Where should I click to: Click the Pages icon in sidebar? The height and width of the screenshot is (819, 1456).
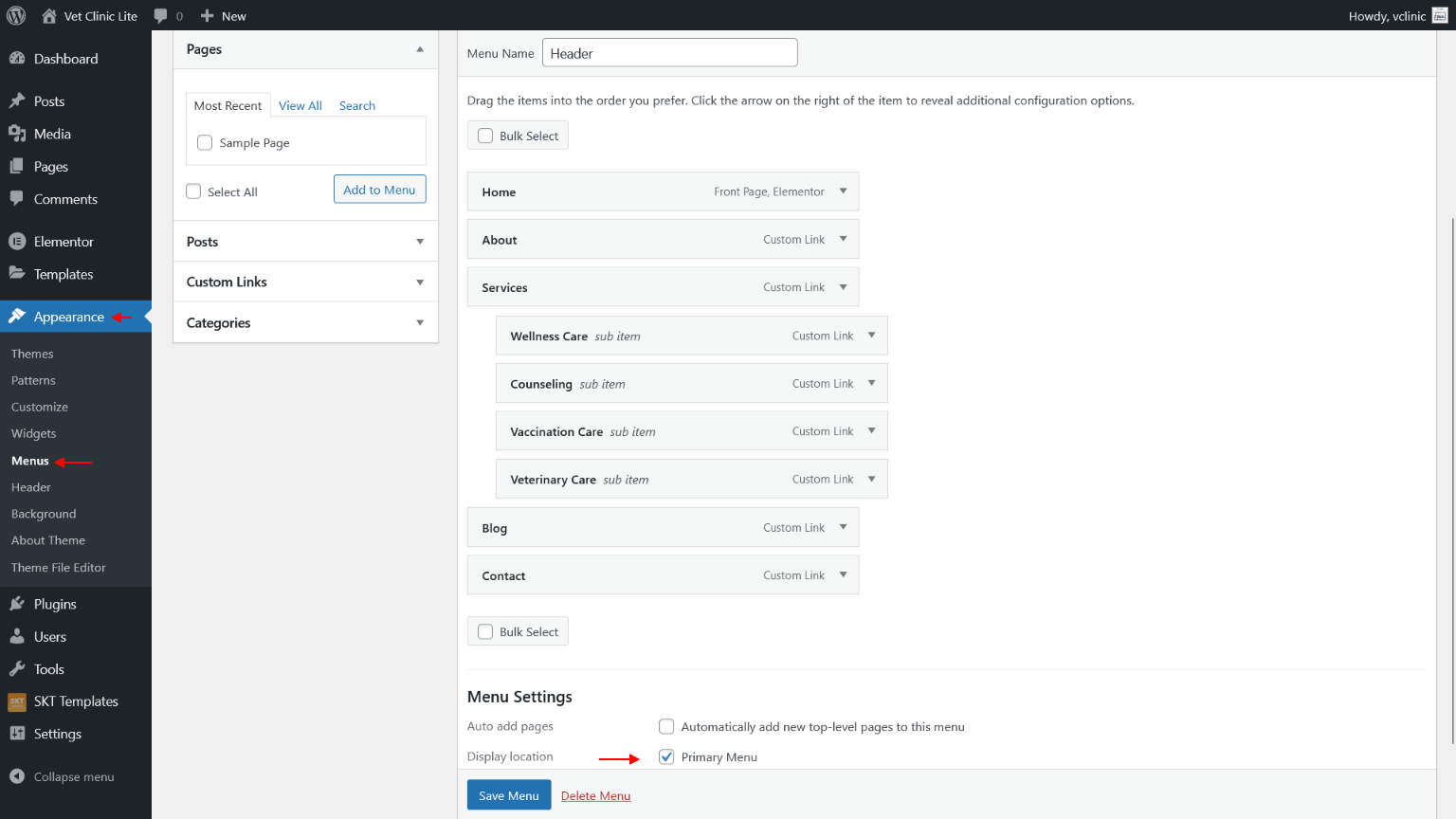click(x=17, y=167)
